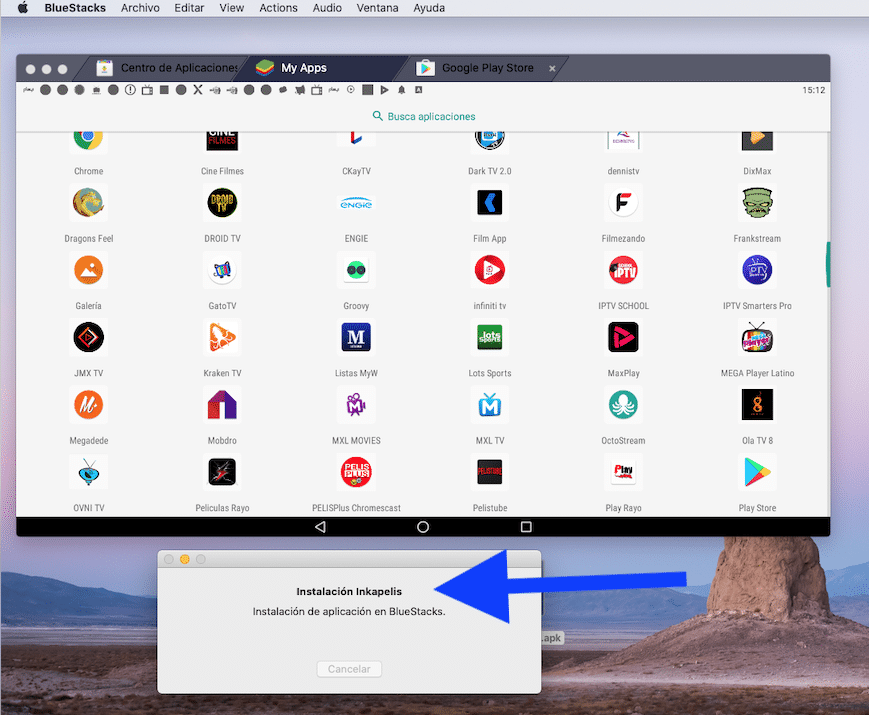The width and height of the screenshot is (869, 715).
Task: Open the Play Store app icon
Action: [757, 472]
